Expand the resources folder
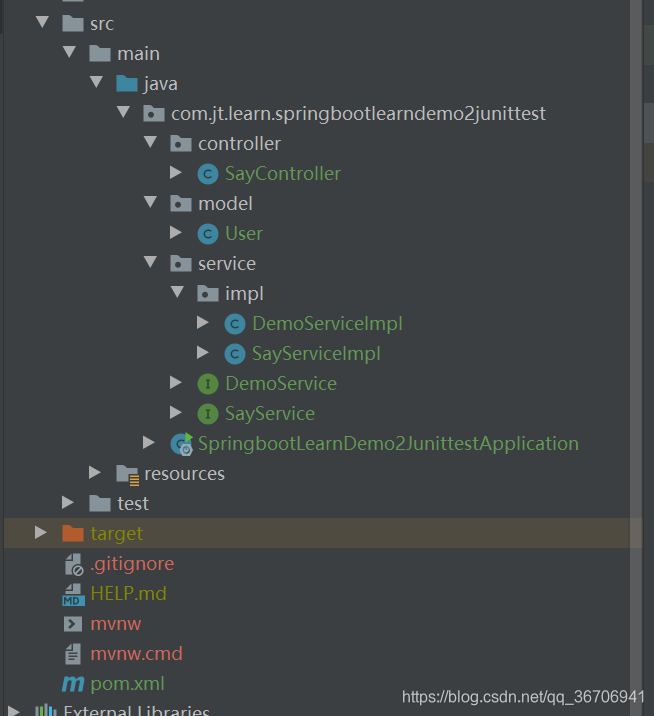Image resolution: width=654 pixels, height=716 pixels. [x=95, y=473]
